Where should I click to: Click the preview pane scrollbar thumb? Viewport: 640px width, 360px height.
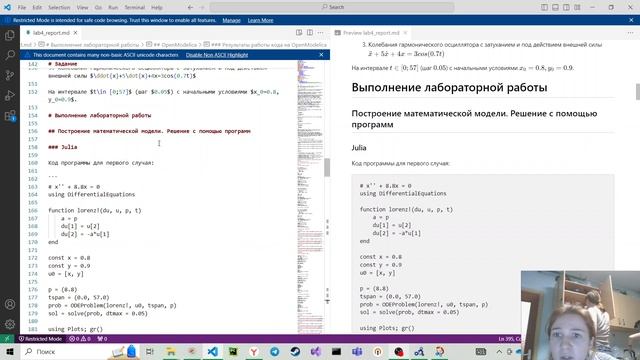[638, 91]
